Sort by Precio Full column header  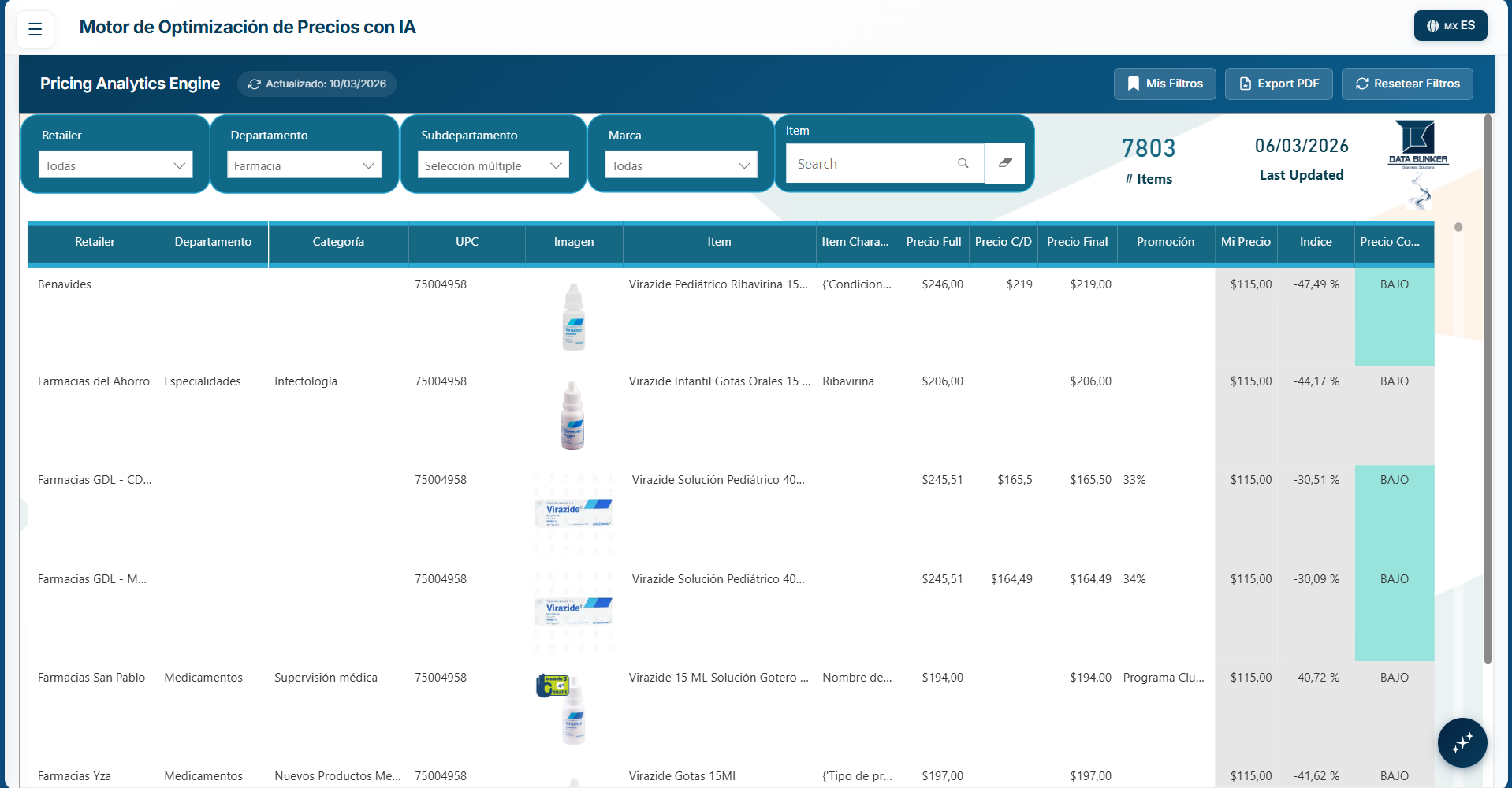pyautogui.click(x=934, y=242)
